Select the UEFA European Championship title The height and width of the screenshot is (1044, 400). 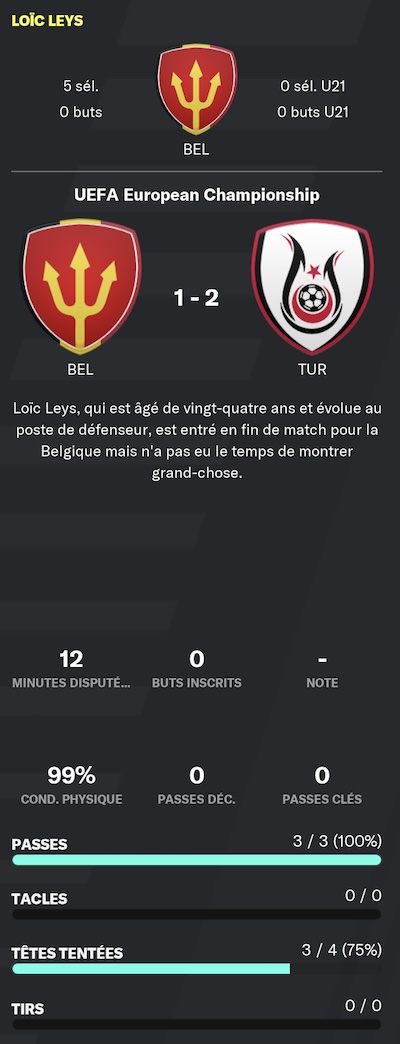coord(196,195)
